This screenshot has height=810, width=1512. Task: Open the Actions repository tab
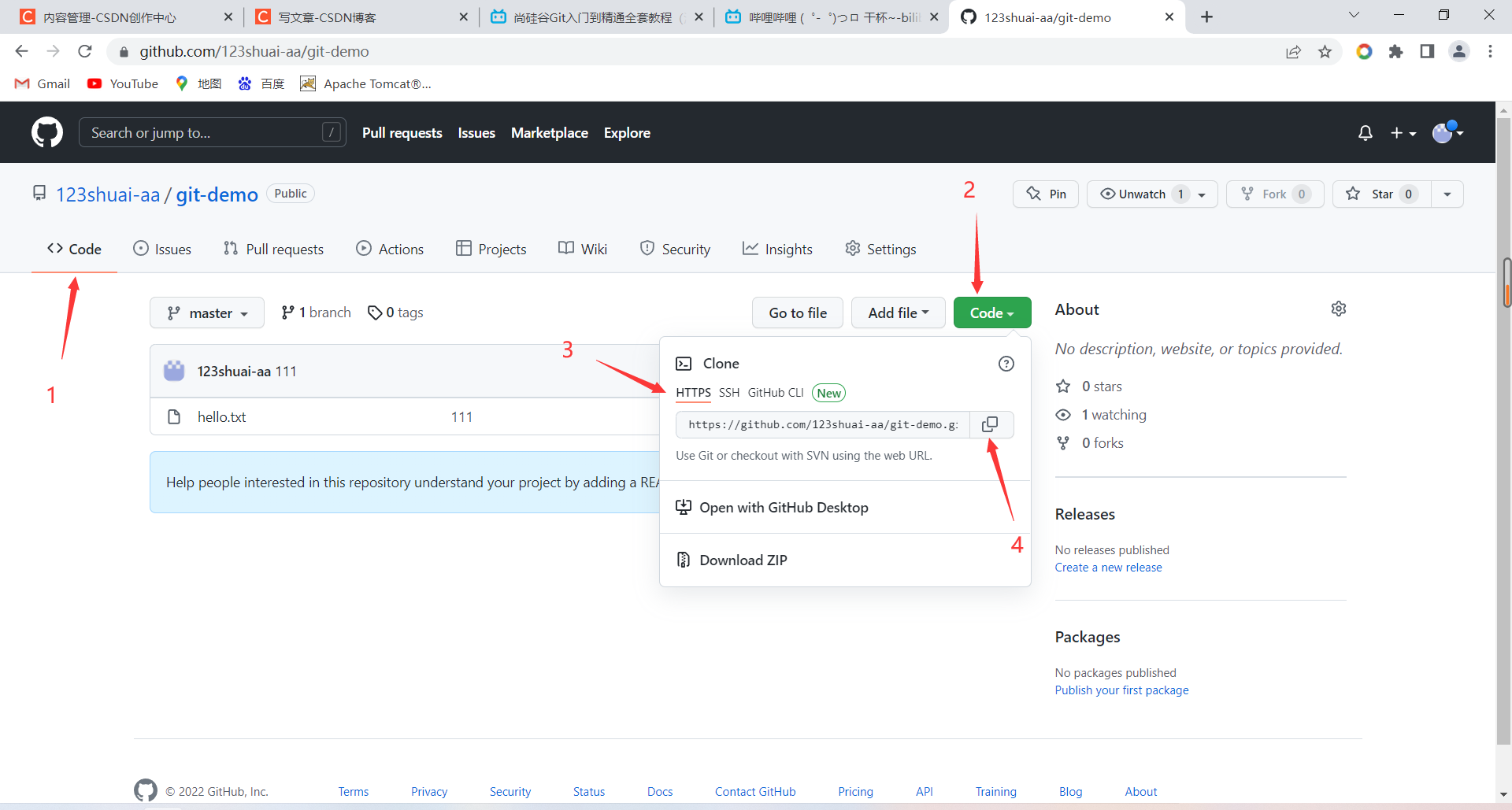(x=390, y=249)
